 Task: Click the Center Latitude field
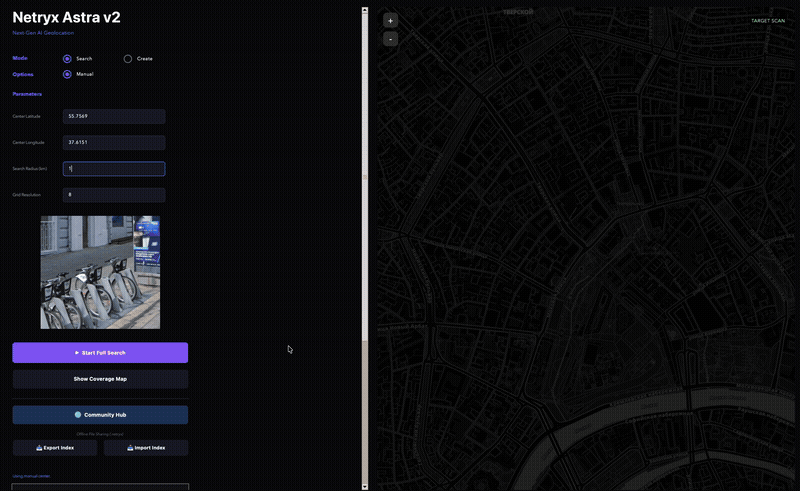[x=114, y=116]
